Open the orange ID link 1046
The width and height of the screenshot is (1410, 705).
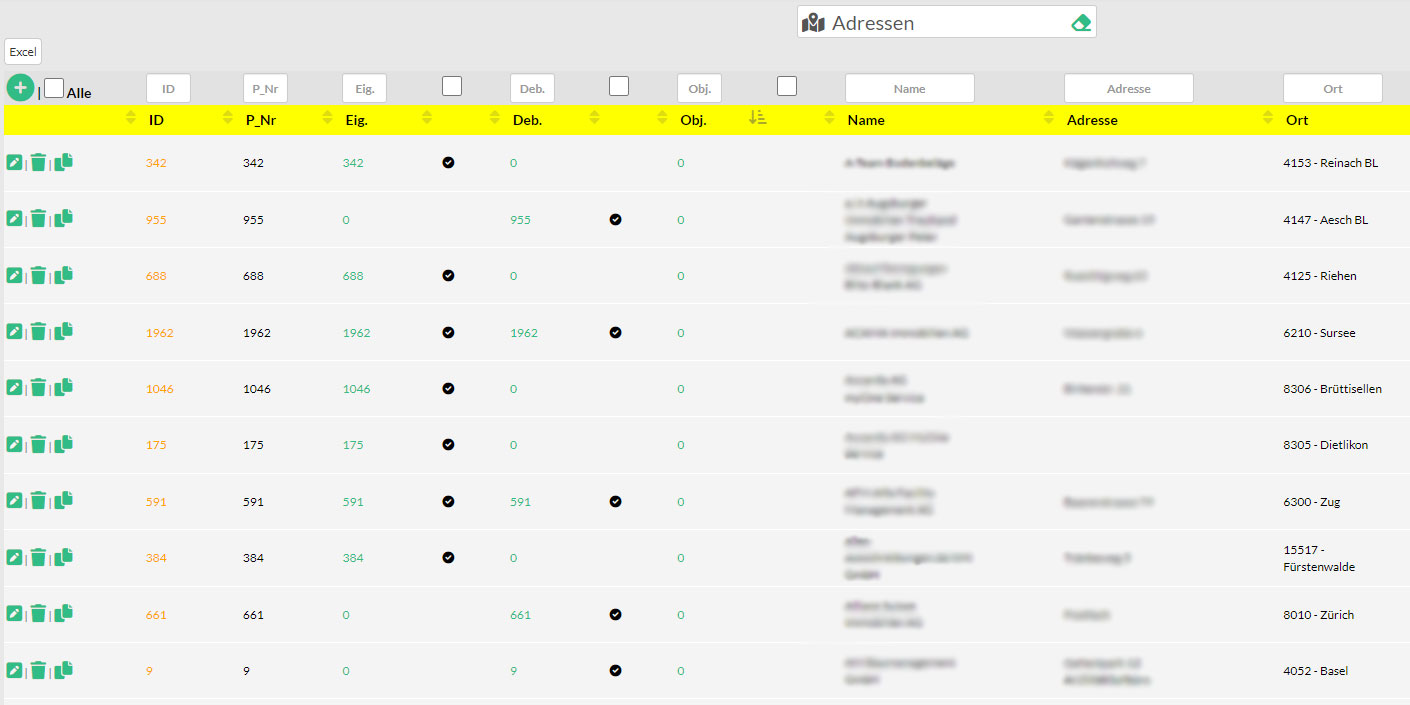tap(159, 389)
